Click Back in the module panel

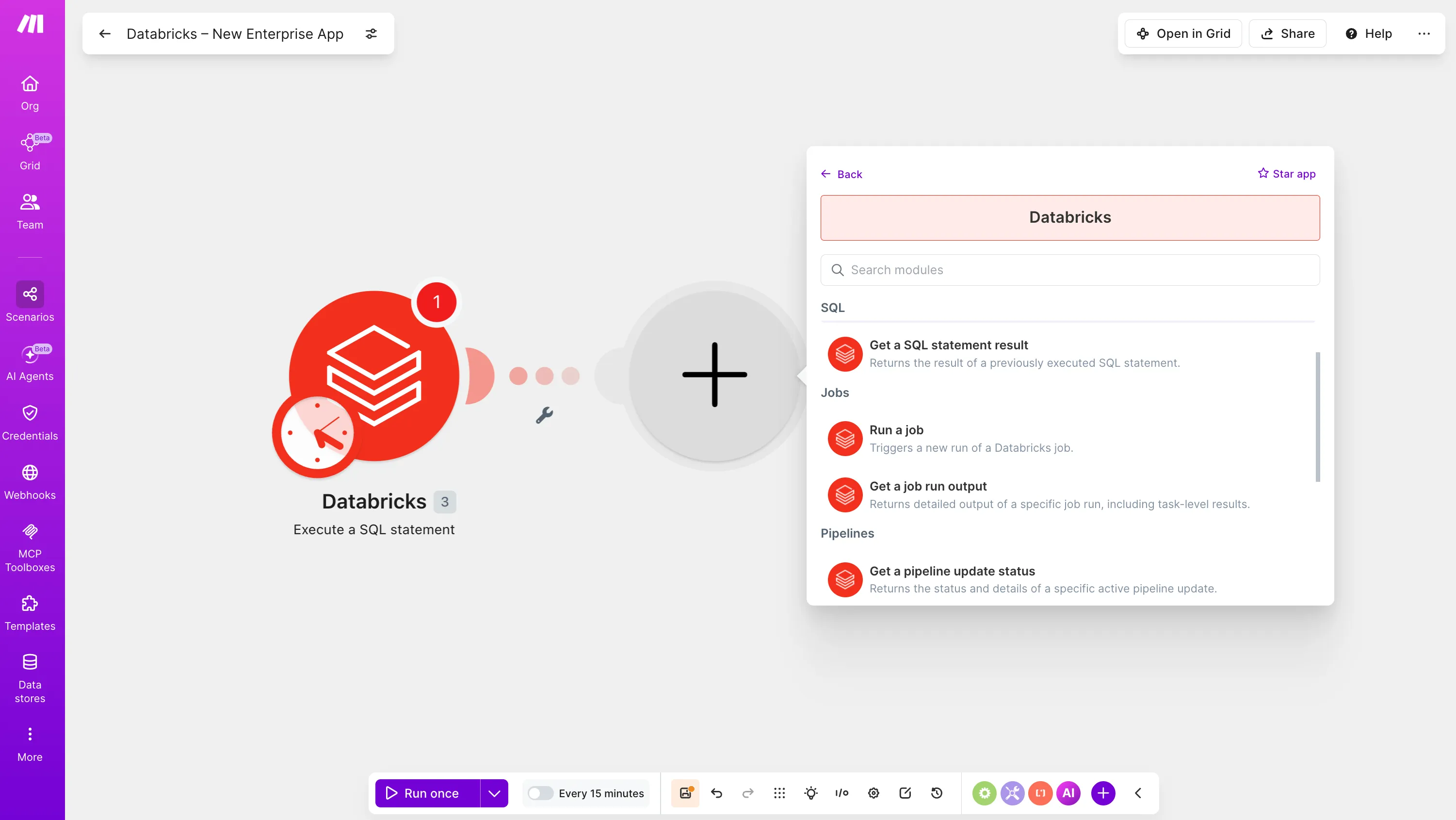(841, 174)
